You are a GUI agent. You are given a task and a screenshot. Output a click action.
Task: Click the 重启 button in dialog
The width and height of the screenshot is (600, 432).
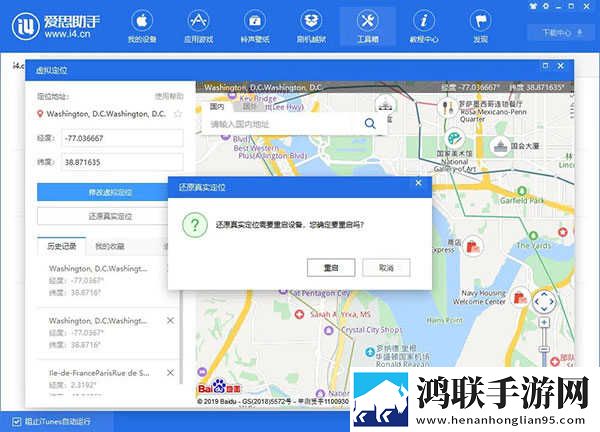click(x=331, y=267)
